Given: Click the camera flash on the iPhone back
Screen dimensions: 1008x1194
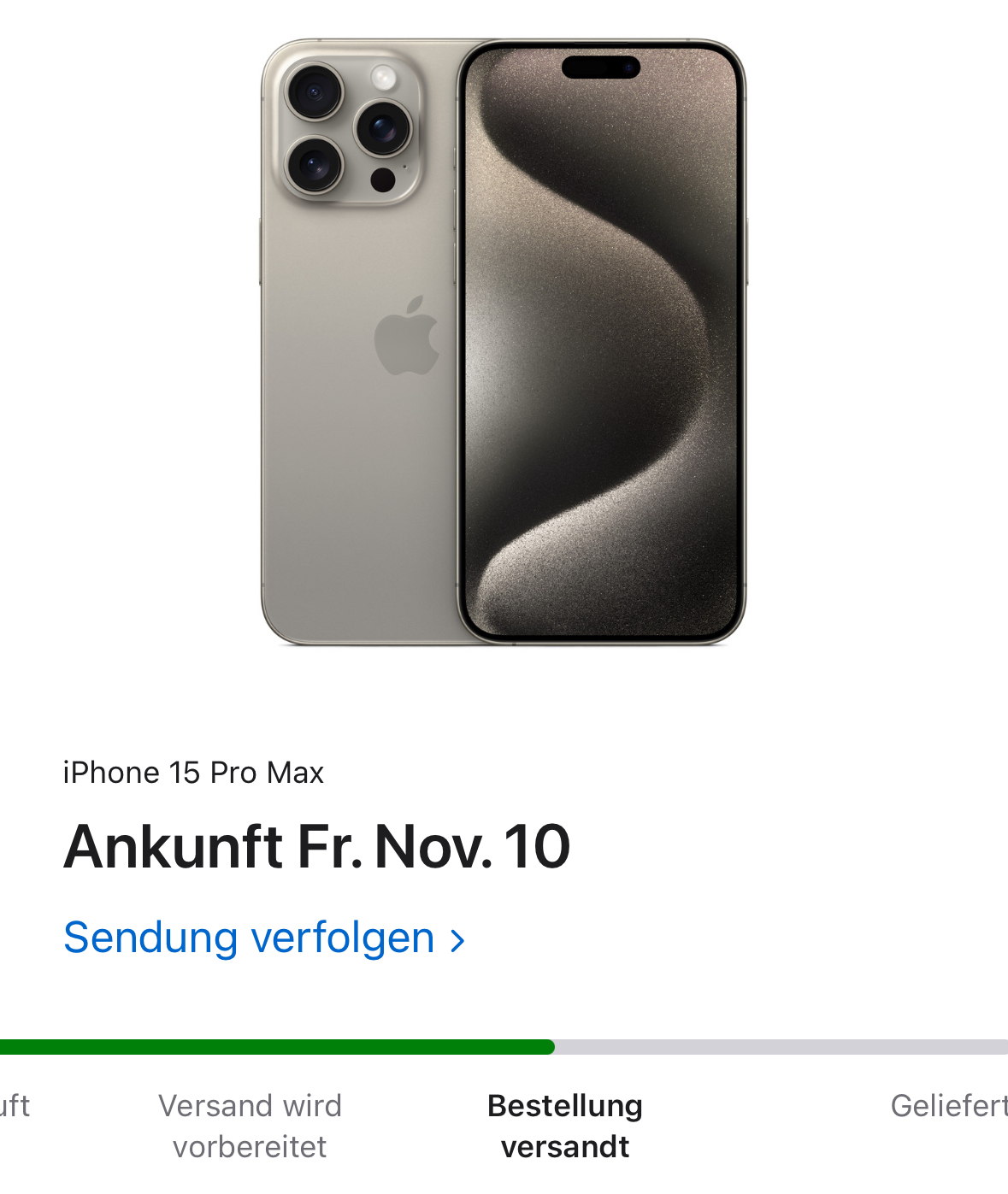Looking at the screenshot, I should [x=384, y=79].
